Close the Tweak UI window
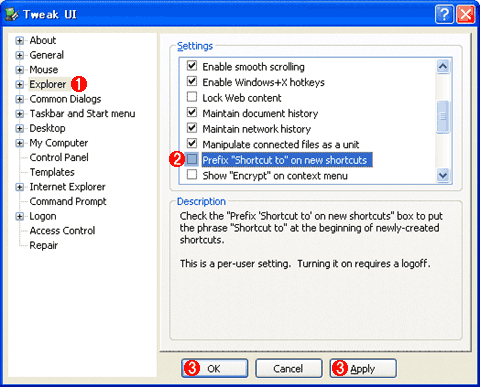Screen dimensions: 480x387 pos(466,14)
